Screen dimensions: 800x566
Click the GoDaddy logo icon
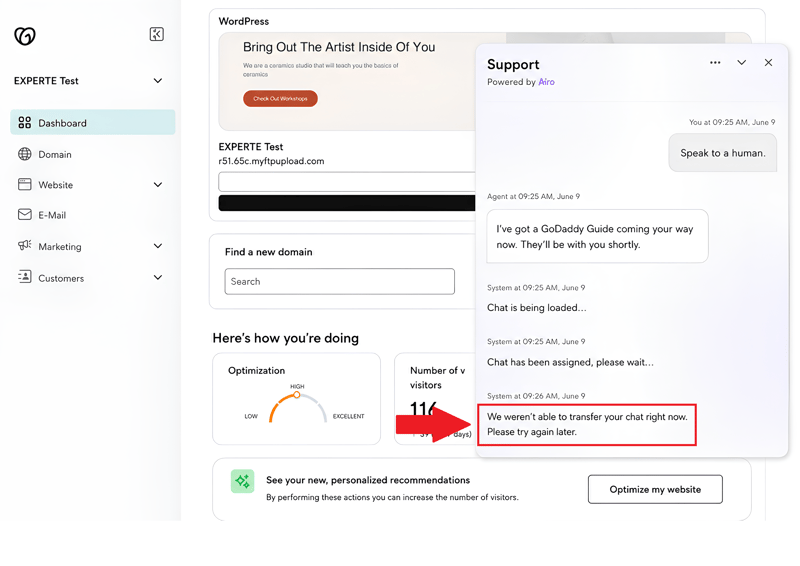pos(24,36)
